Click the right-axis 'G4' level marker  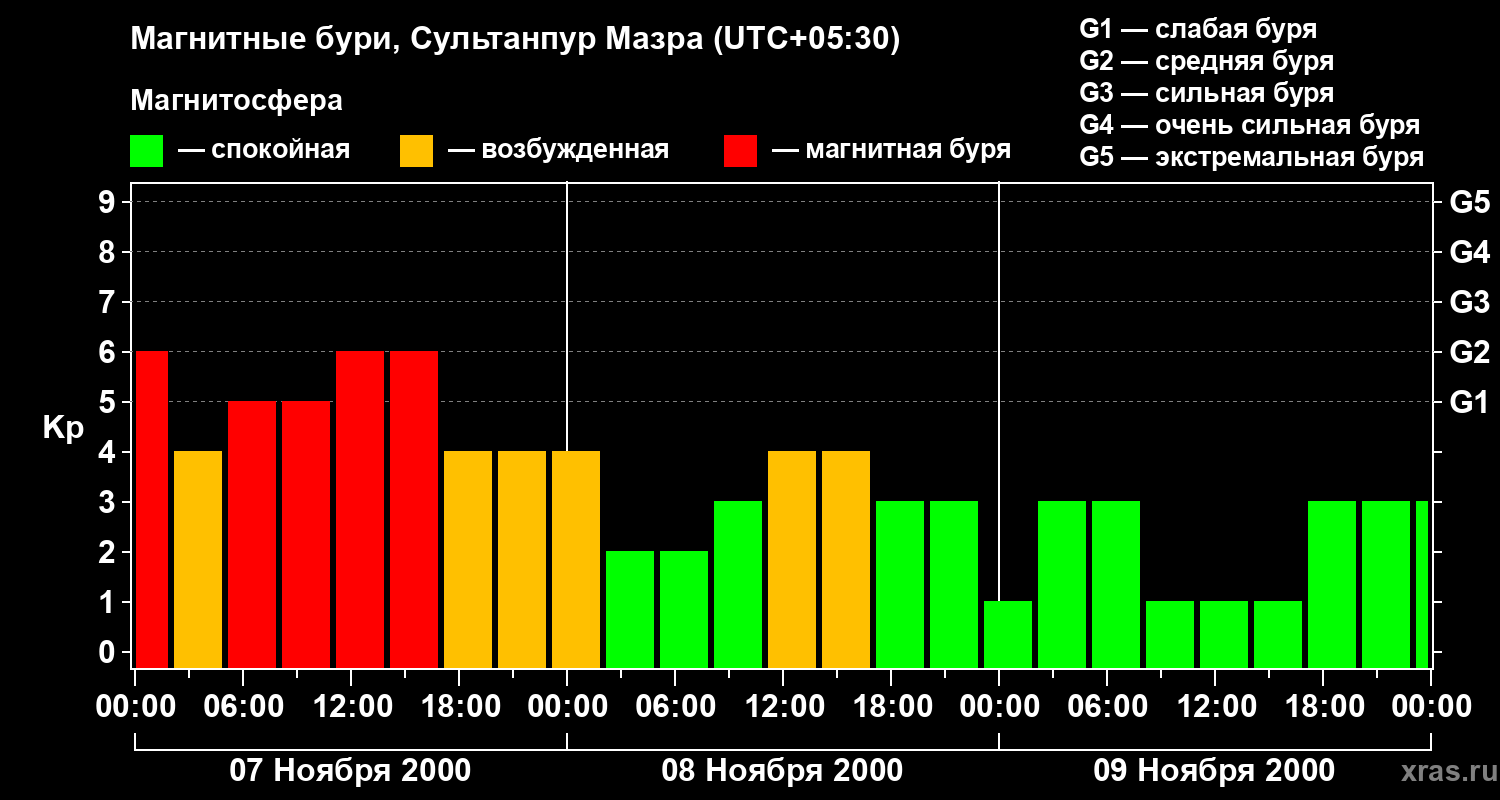click(x=1469, y=252)
